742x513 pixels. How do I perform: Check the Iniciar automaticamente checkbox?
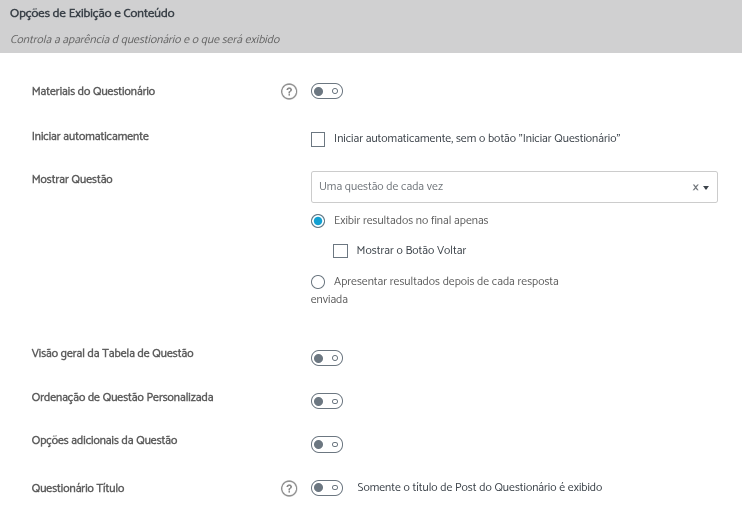coord(318,139)
